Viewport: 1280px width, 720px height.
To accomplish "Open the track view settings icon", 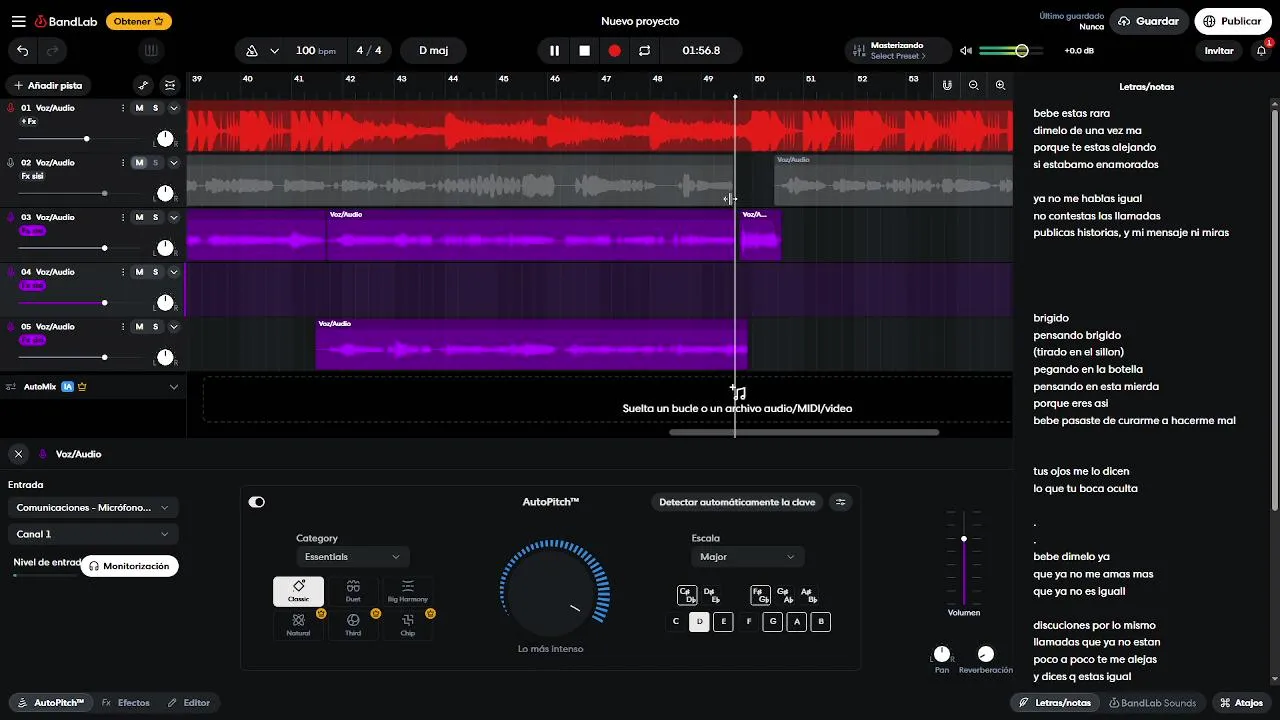I will coord(170,86).
